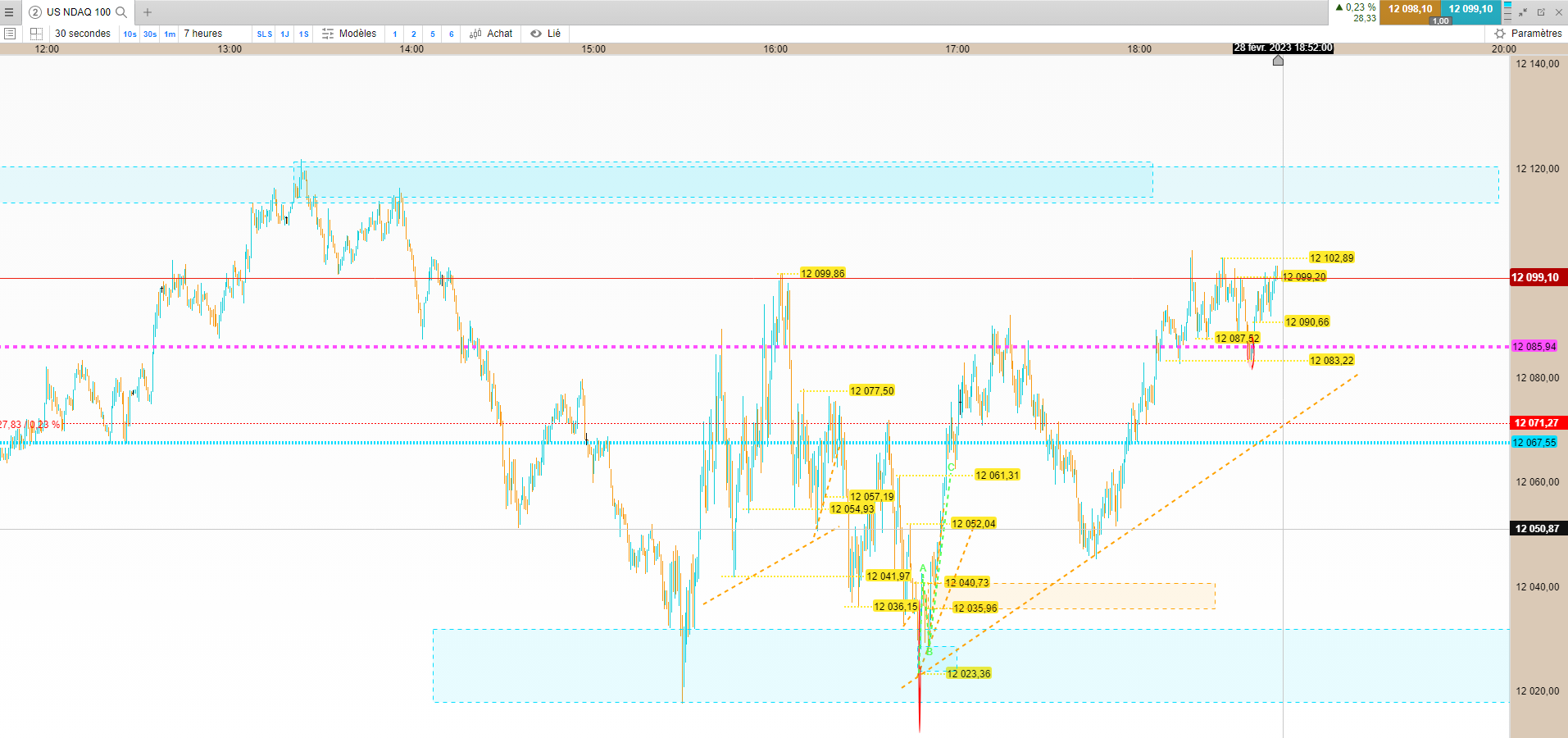Open instrument search with the magnifier icon
Image resolution: width=1568 pixels, height=738 pixels.
pos(121,12)
